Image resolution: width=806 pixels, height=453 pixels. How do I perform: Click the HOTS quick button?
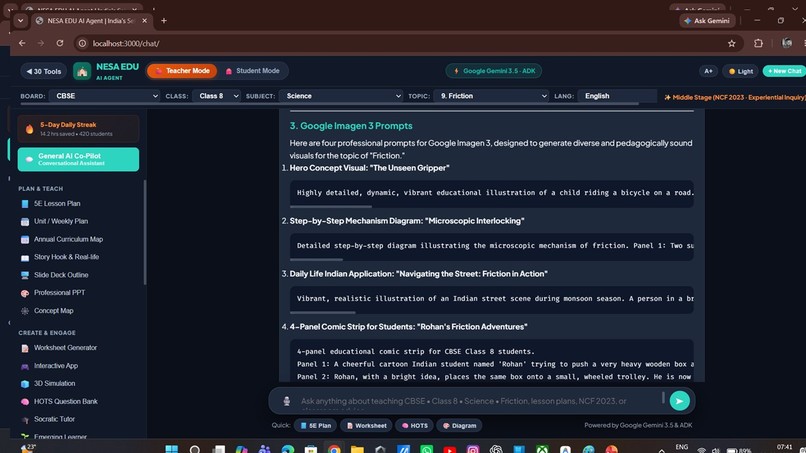click(414, 426)
